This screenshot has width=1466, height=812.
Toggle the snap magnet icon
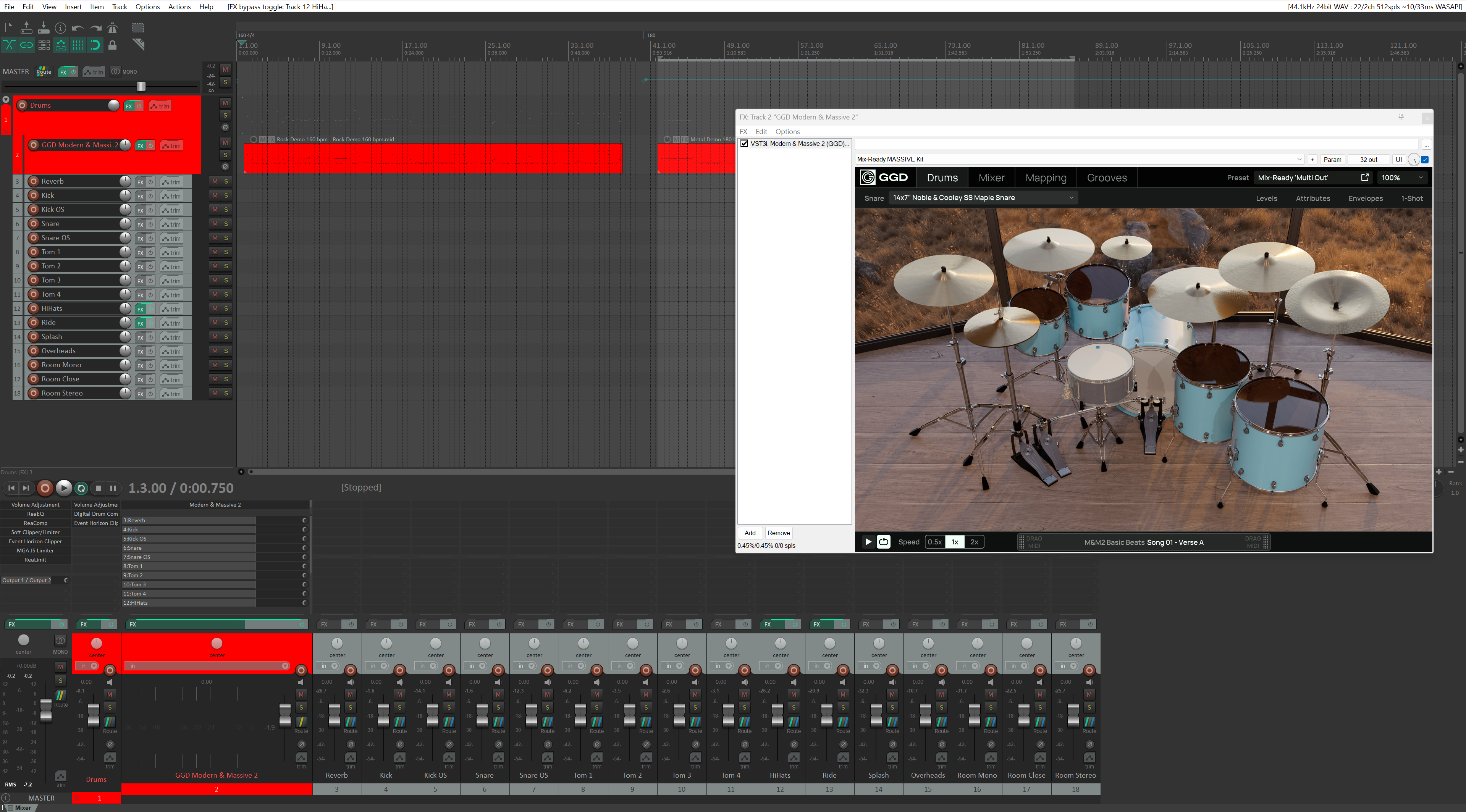click(x=95, y=45)
